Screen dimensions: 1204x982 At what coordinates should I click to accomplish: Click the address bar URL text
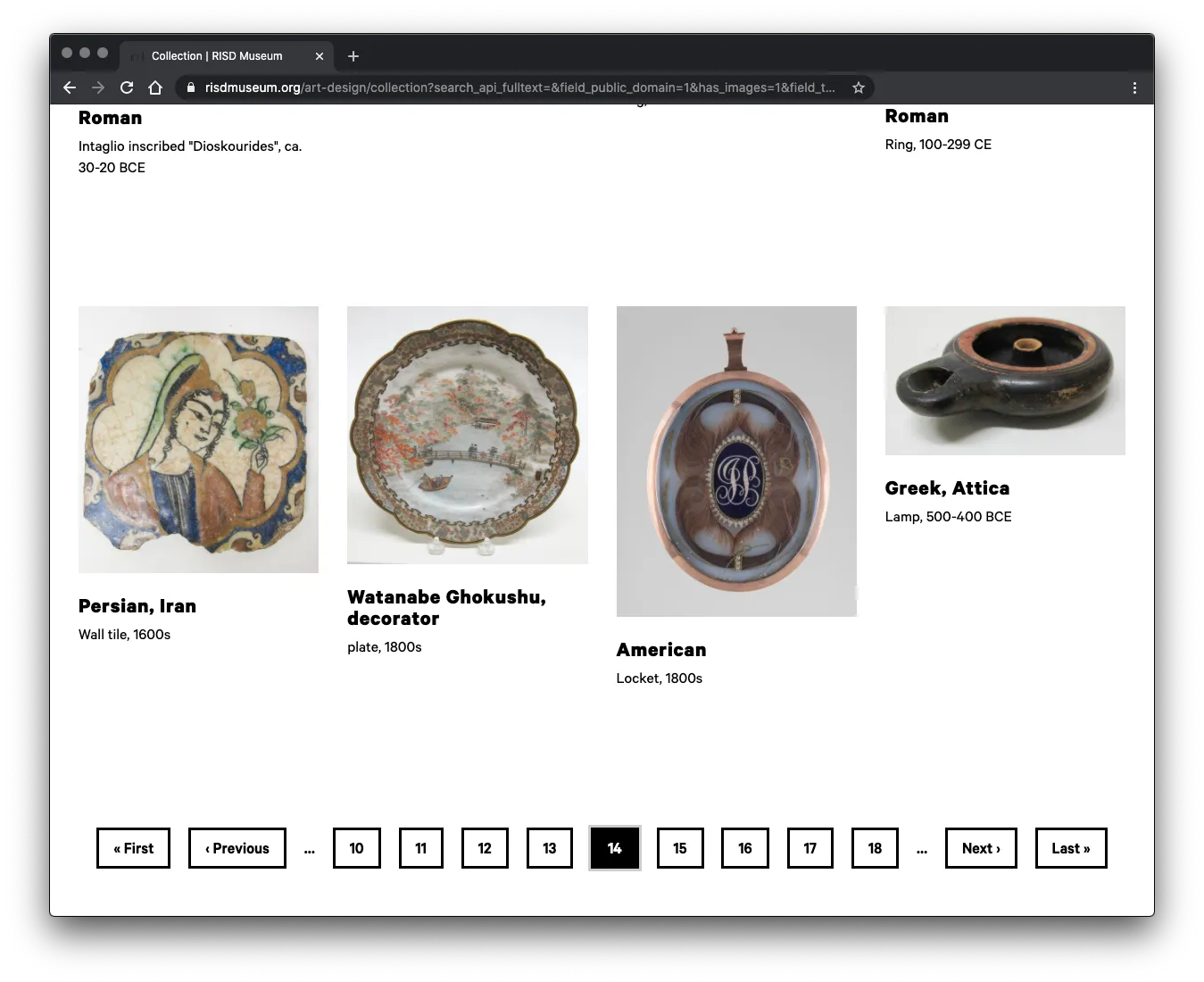coord(518,87)
